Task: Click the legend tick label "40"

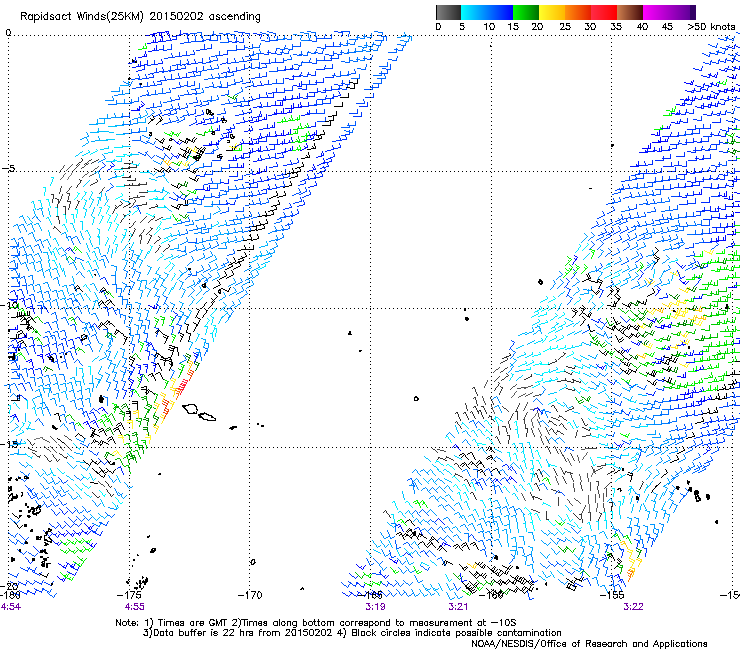Action: (x=642, y=27)
